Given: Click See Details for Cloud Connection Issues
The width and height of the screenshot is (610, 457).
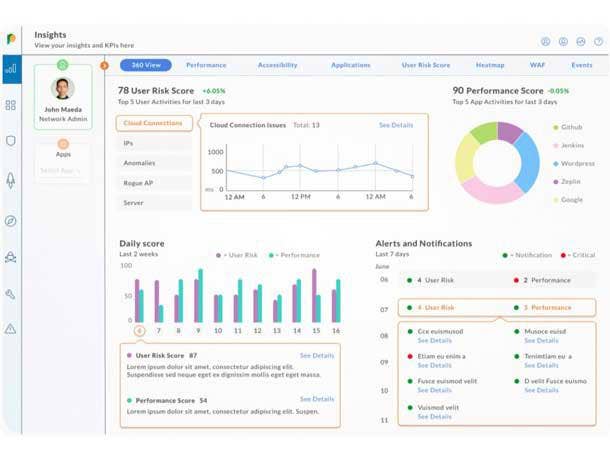Looking at the screenshot, I should pos(395,125).
